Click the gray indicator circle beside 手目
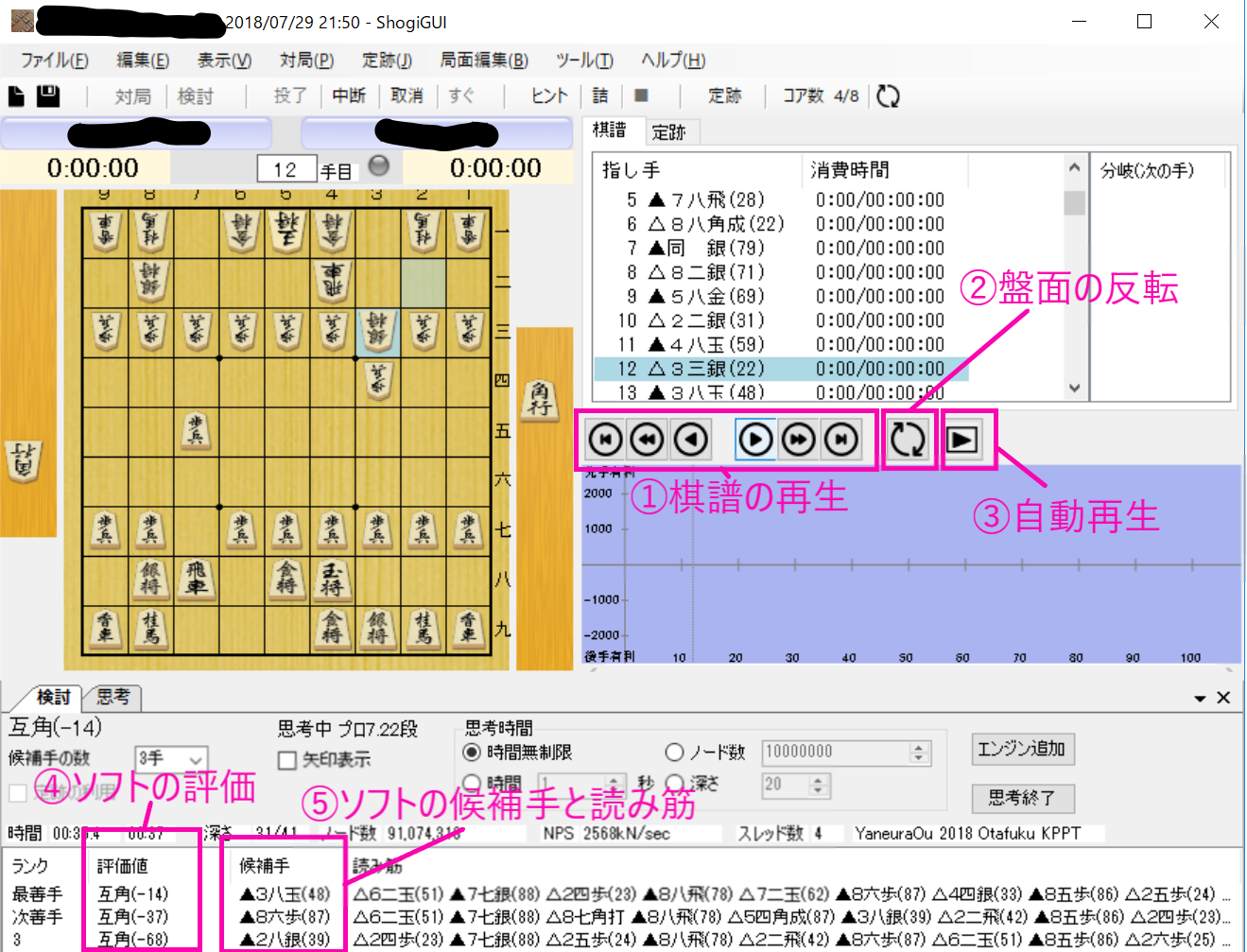The width and height of the screenshot is (1247, 952). tap(379, 166)
